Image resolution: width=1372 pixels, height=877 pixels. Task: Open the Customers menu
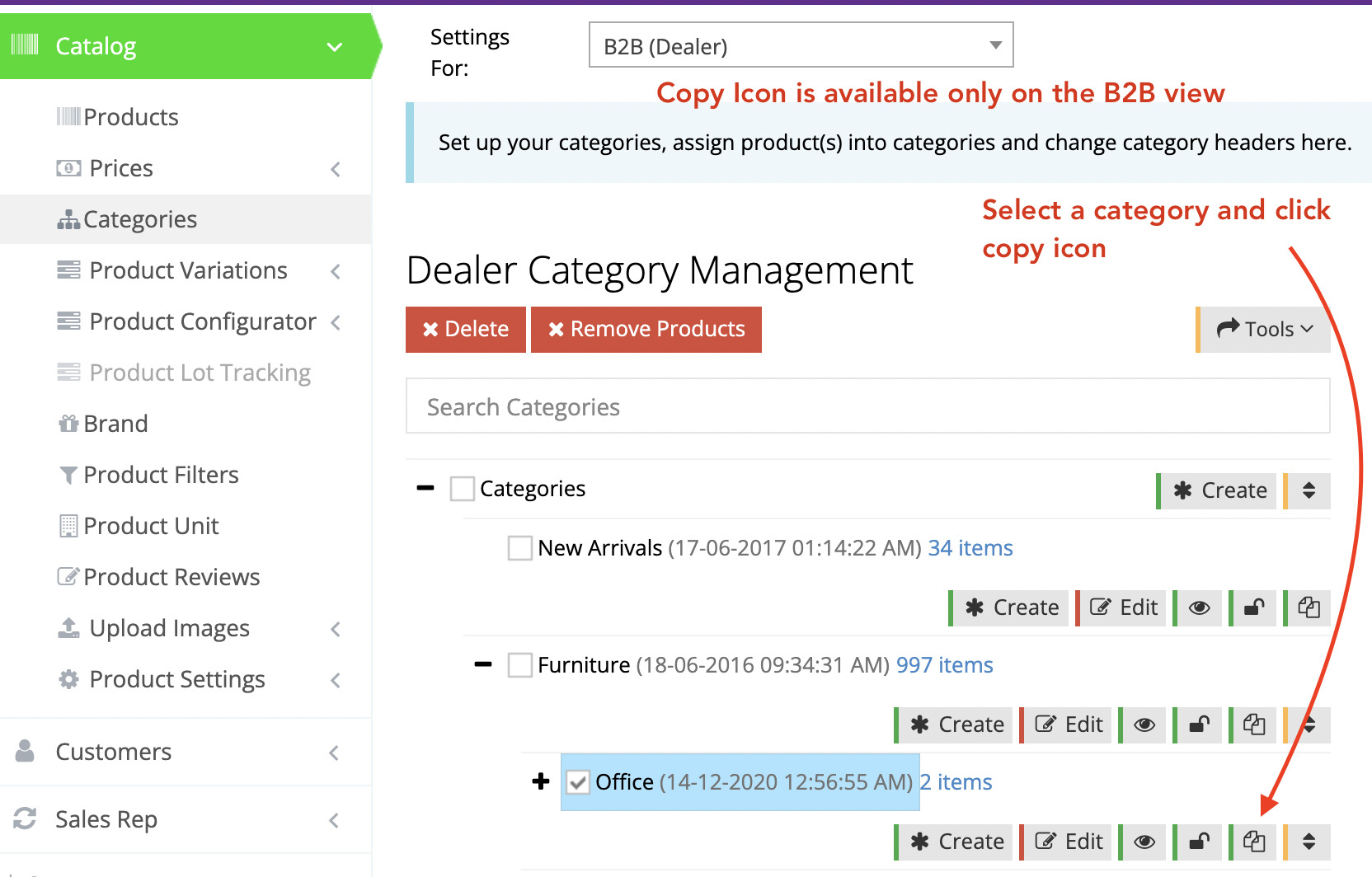113,751
